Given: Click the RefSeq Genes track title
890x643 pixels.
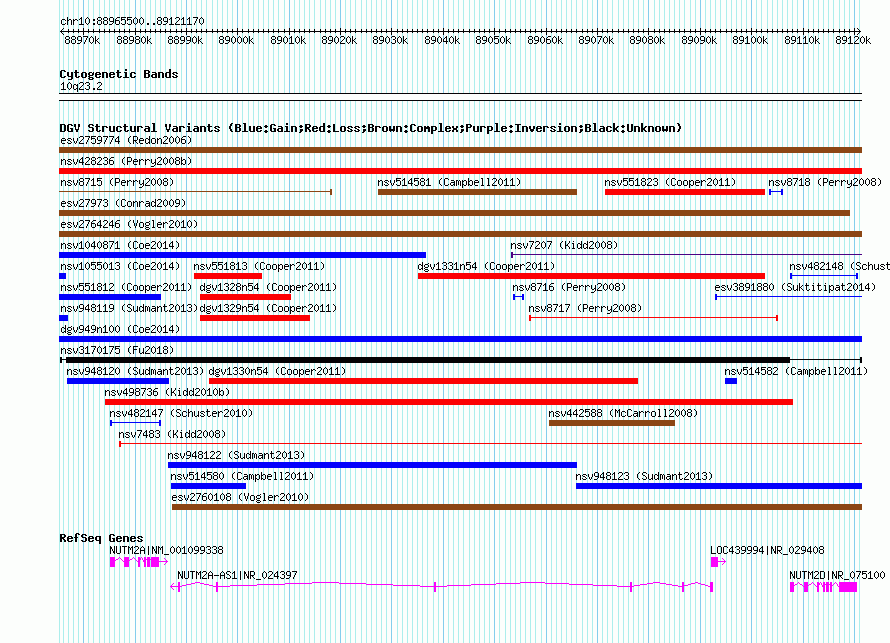Looking at the screenshot, I should pos(102,538).
